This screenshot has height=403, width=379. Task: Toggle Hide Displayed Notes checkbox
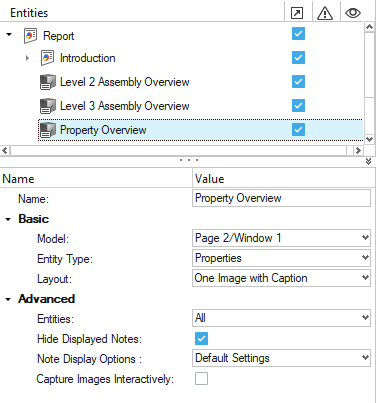(x=201, y=339)
